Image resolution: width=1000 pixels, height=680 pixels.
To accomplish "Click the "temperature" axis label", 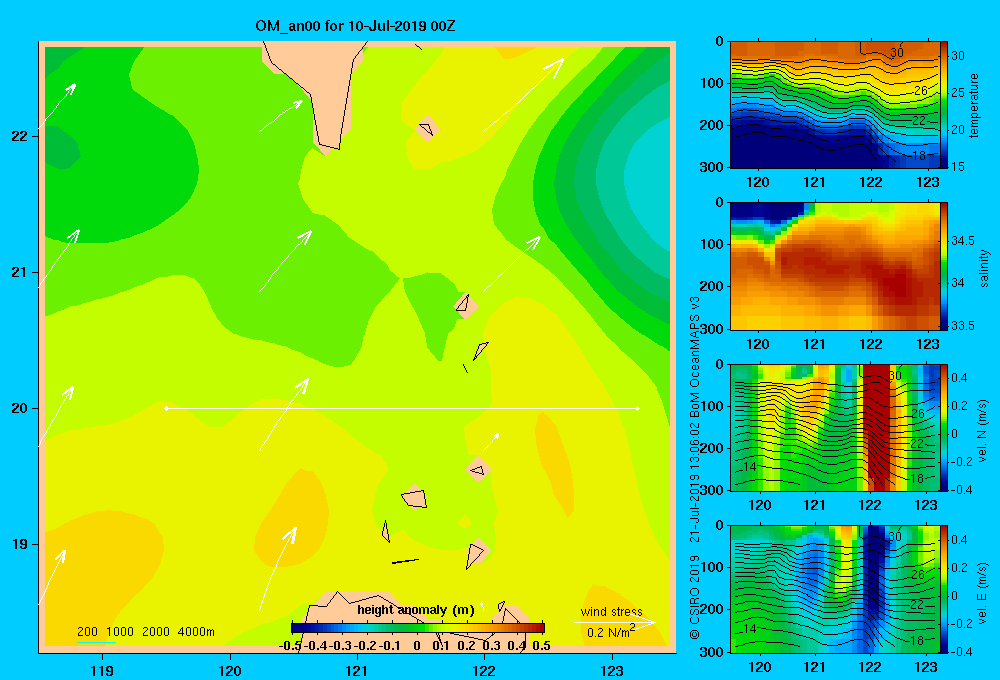I will point(974,105).
